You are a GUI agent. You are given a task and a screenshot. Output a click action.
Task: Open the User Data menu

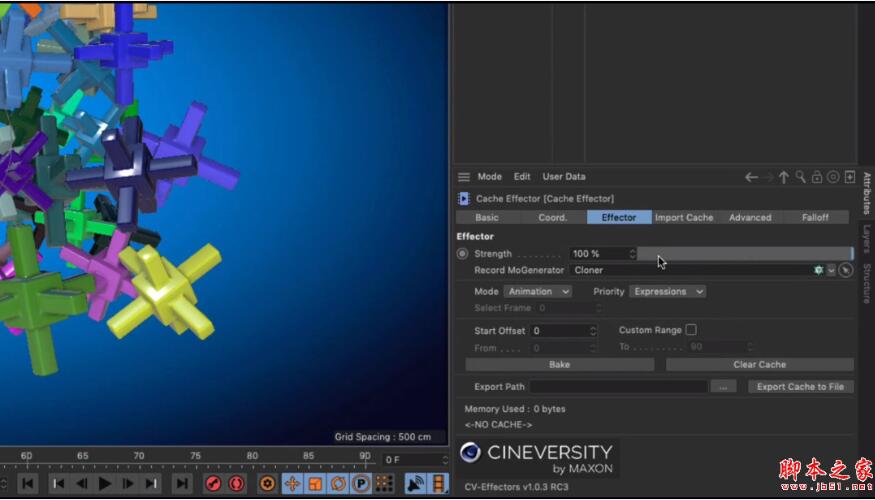point(564,176)
